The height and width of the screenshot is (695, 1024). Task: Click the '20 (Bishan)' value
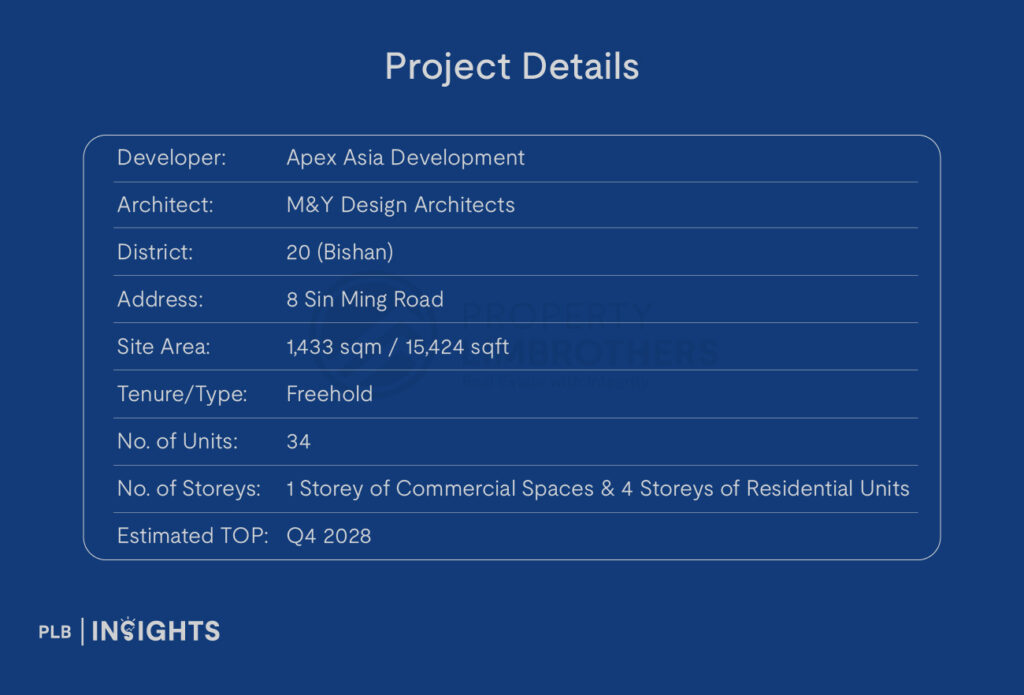[x=340, y=252]
